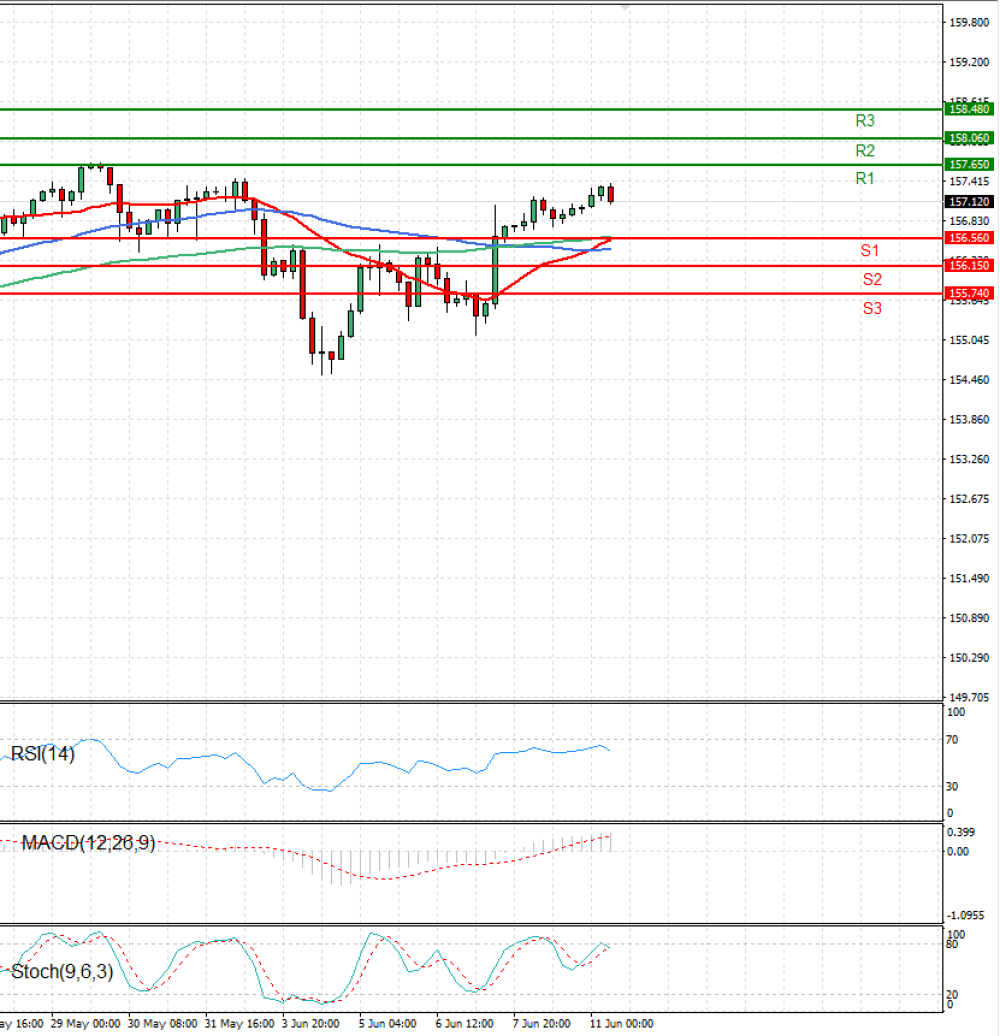Click the 155.045 price axis label
The image size is (1000, 1036).
pos(969,340)
